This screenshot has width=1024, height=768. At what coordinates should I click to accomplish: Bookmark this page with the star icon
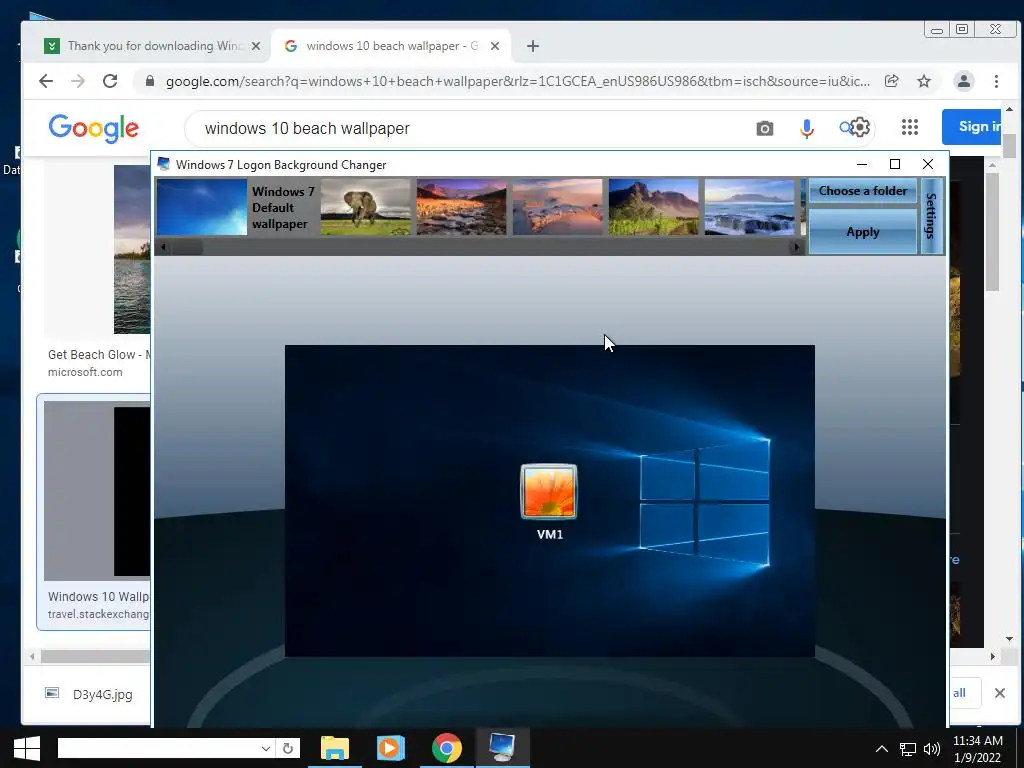[923, 81]
